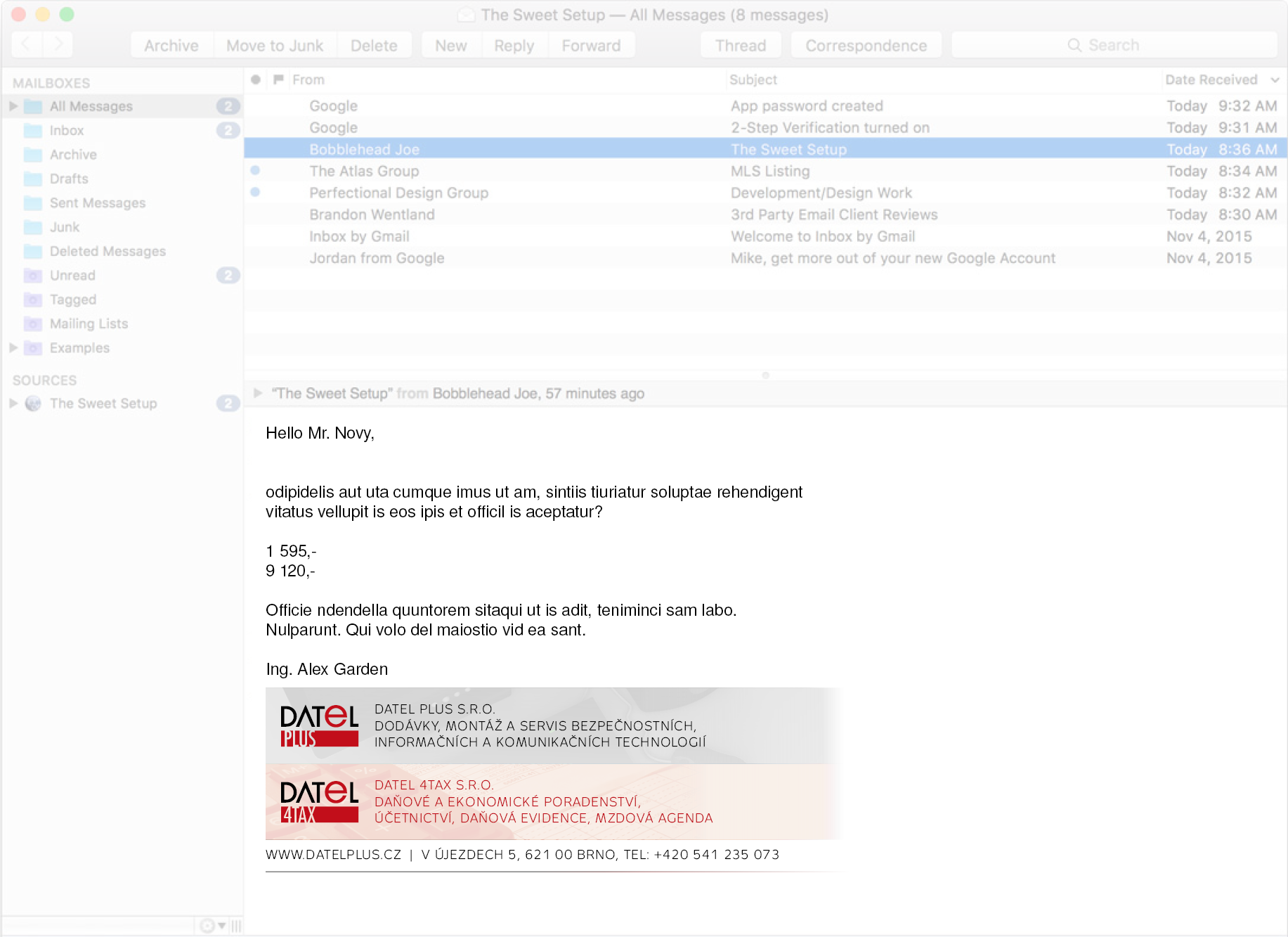Click the All Messages folder icon

[x=33, y=106]
